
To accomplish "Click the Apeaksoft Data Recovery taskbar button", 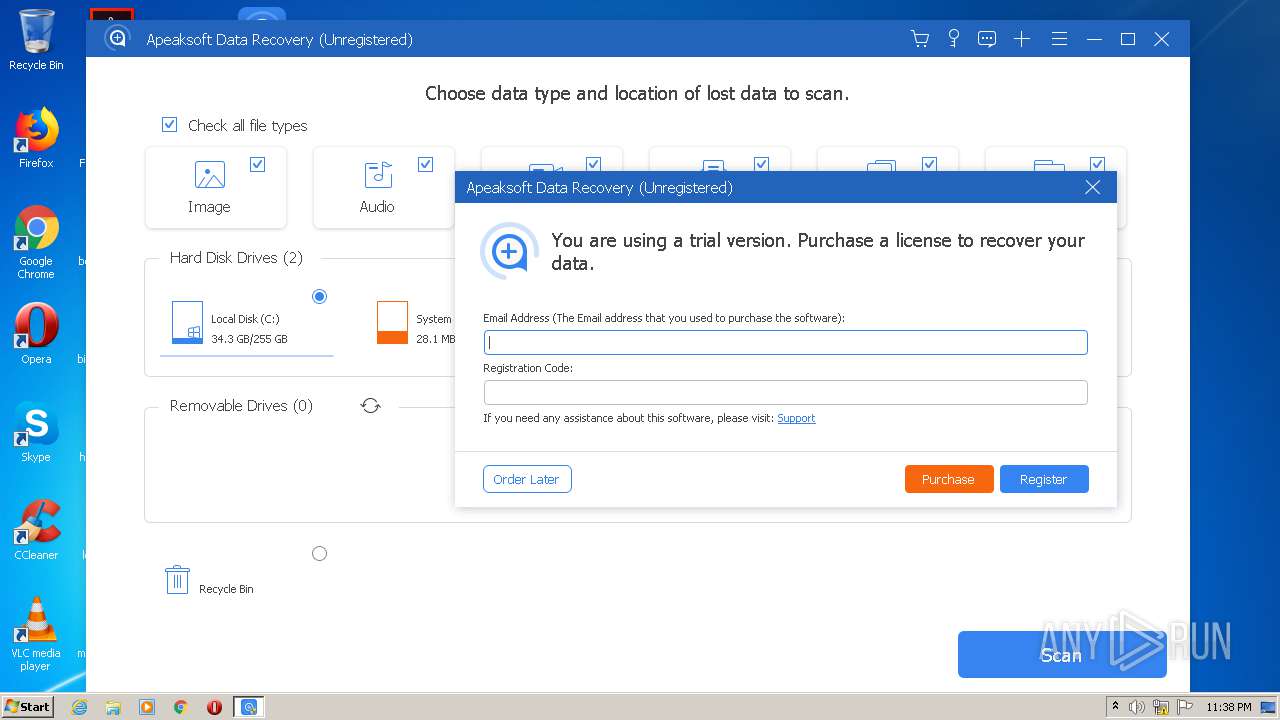I will (x=249, y=707).
